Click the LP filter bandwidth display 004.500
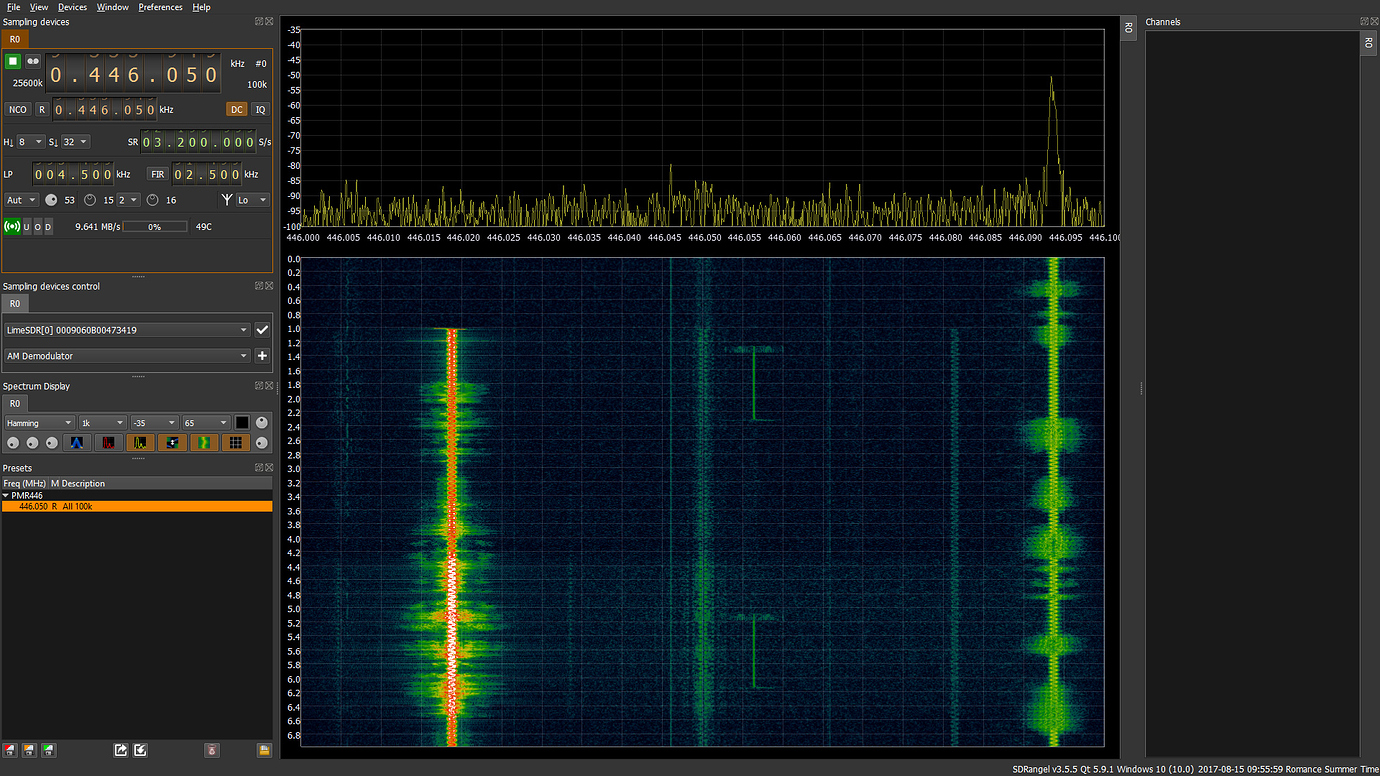The height and width of the screenshot is (776, 1380). click(73, 174)
